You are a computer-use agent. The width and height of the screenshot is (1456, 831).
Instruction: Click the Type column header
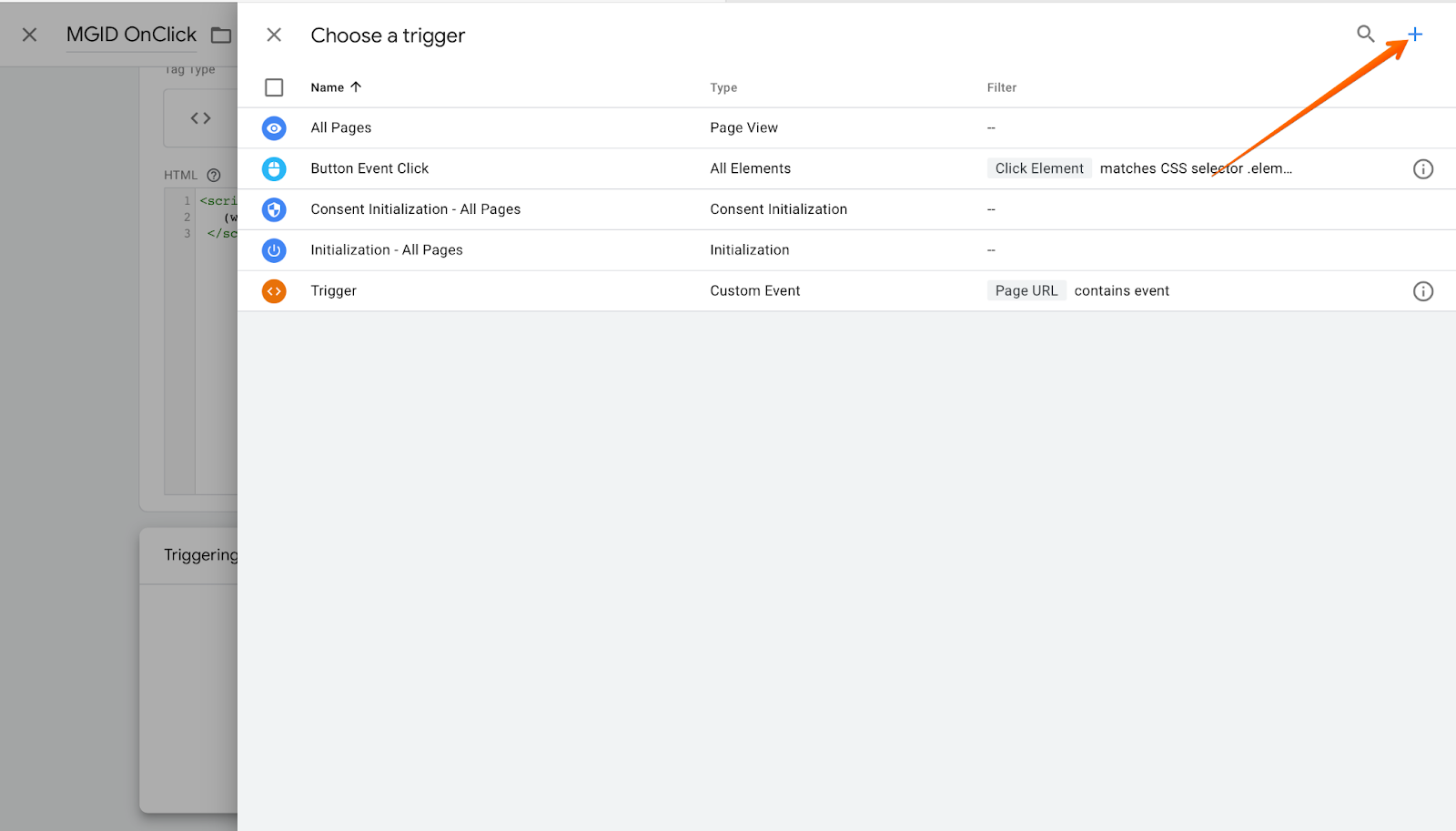723,87
